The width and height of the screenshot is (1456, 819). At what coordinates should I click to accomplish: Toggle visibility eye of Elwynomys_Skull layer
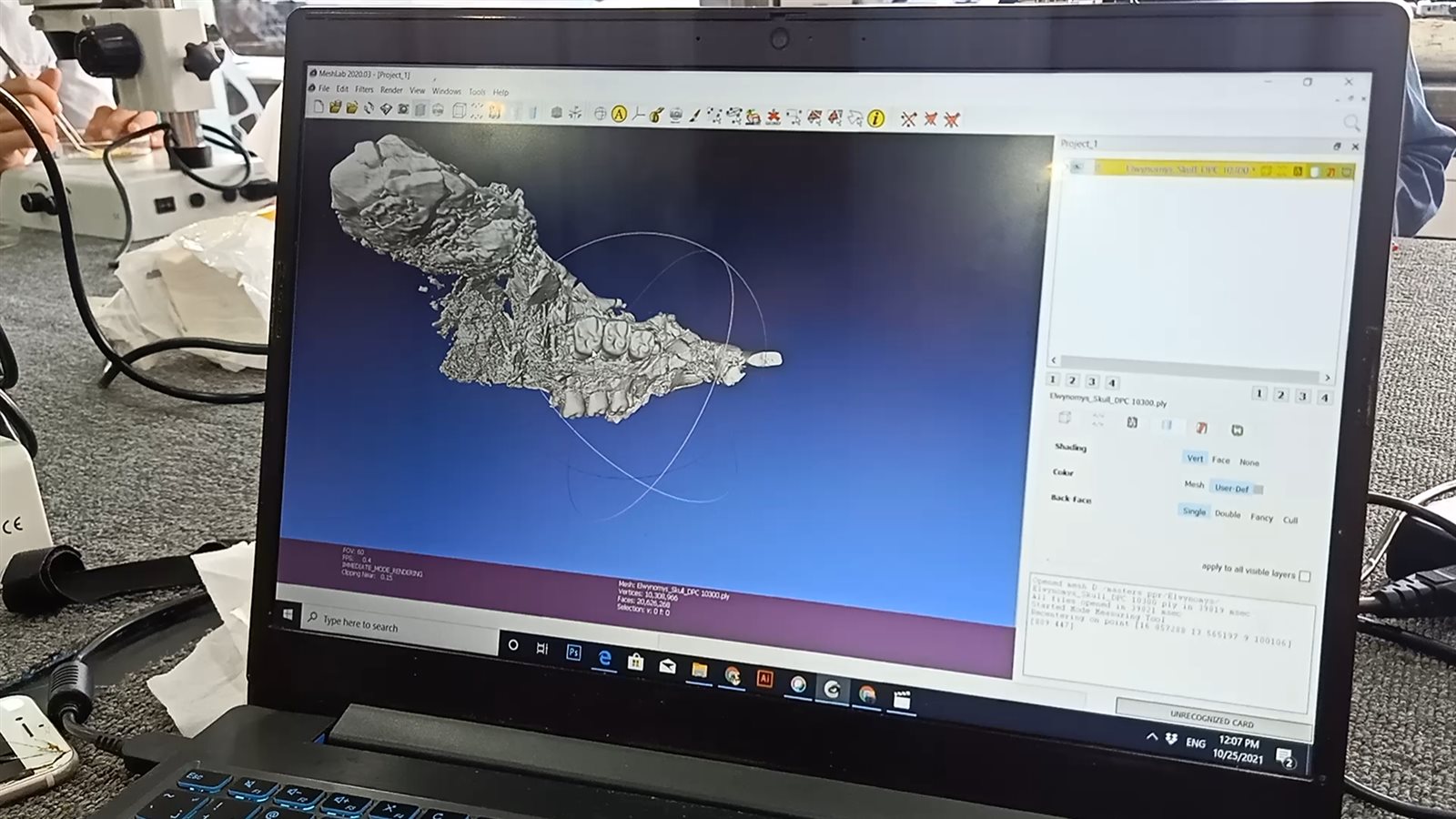[1077, 167]
